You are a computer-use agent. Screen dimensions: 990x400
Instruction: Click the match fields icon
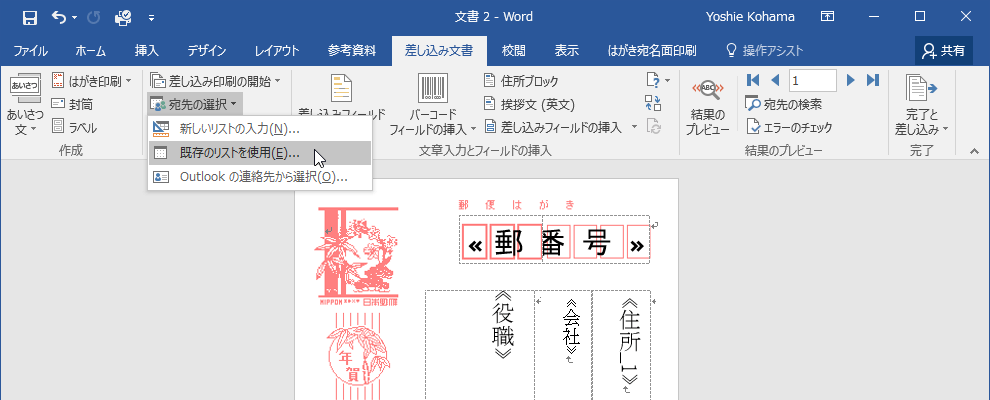tap(653, 103)
